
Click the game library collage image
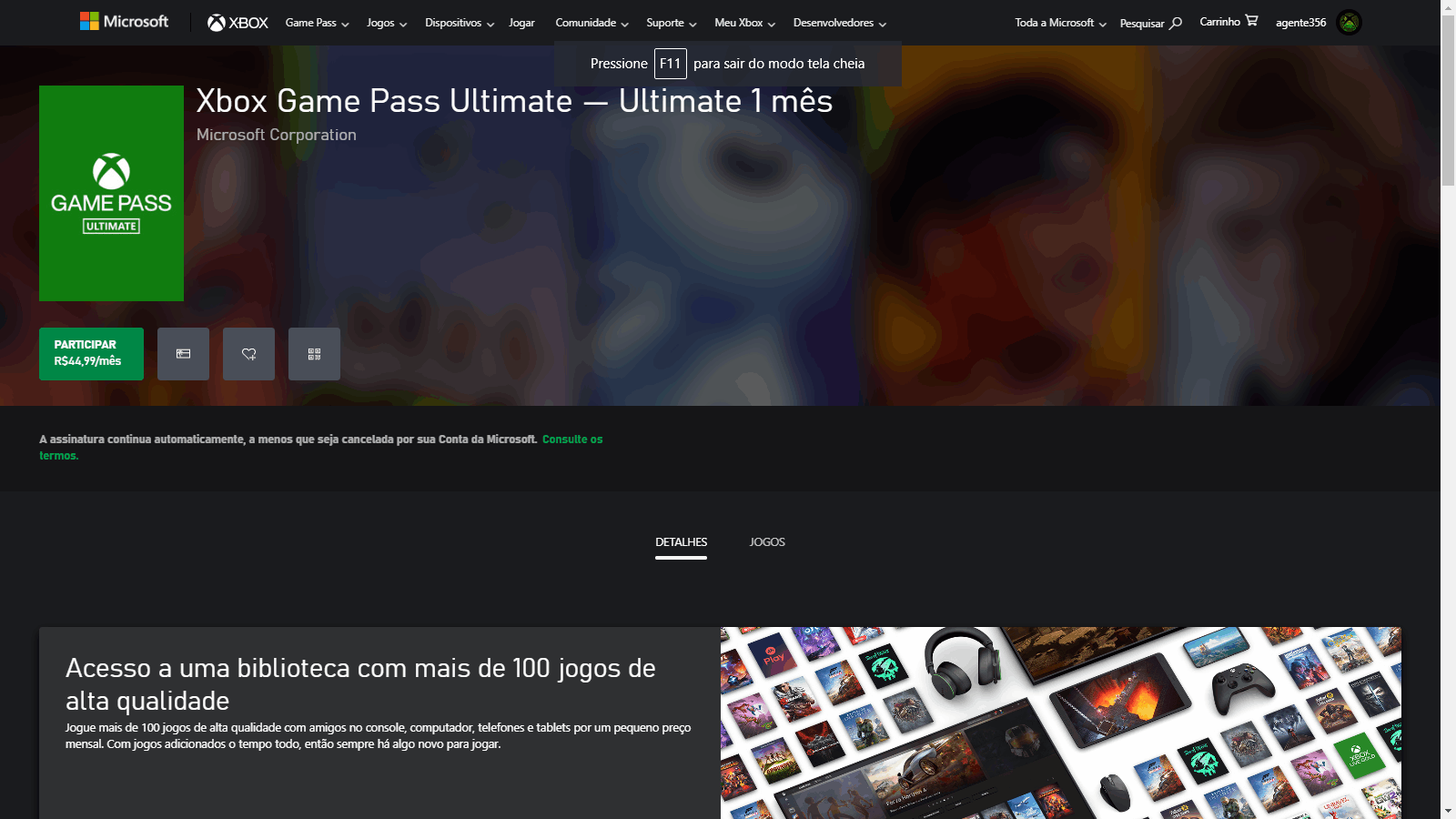point(1061,723)
